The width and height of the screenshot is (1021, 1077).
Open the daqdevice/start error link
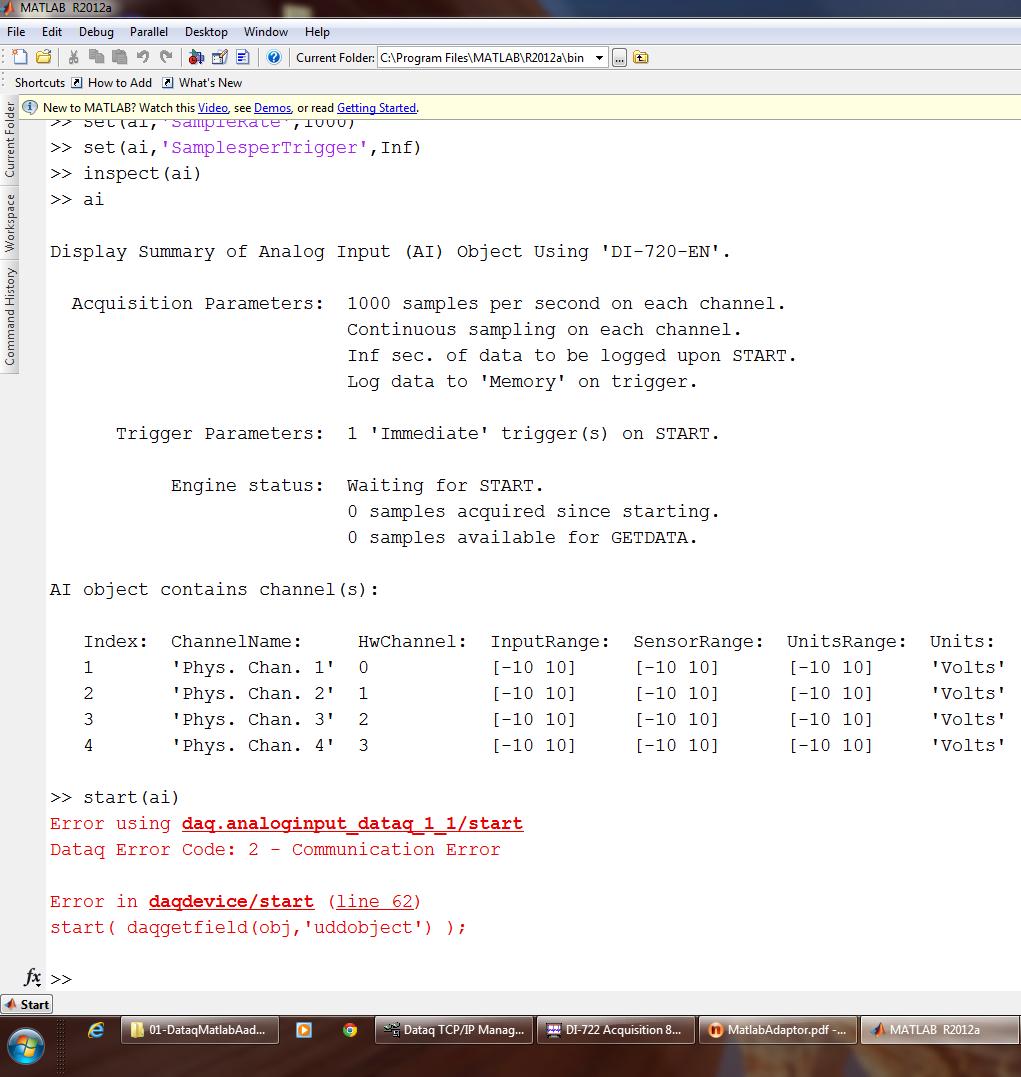coord(231,901)
